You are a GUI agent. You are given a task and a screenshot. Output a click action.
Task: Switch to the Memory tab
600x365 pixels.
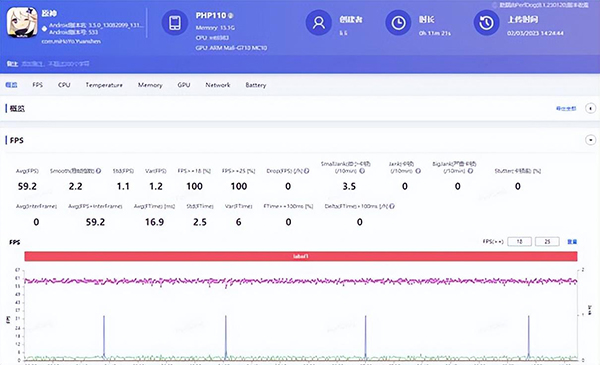point(150,85)
